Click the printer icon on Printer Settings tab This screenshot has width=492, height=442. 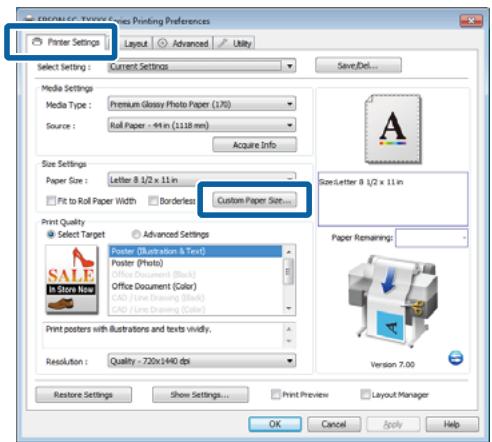coord(37,42)
